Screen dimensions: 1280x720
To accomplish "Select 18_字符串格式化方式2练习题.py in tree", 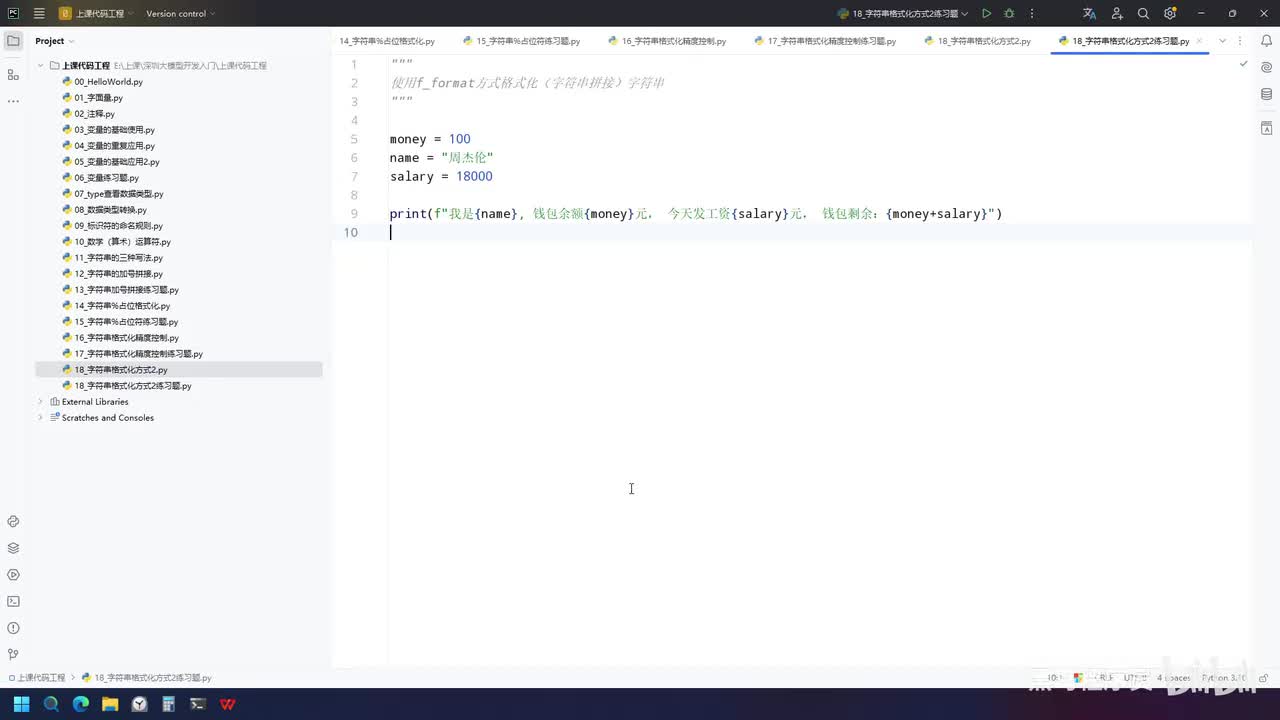I will [132, 386].
